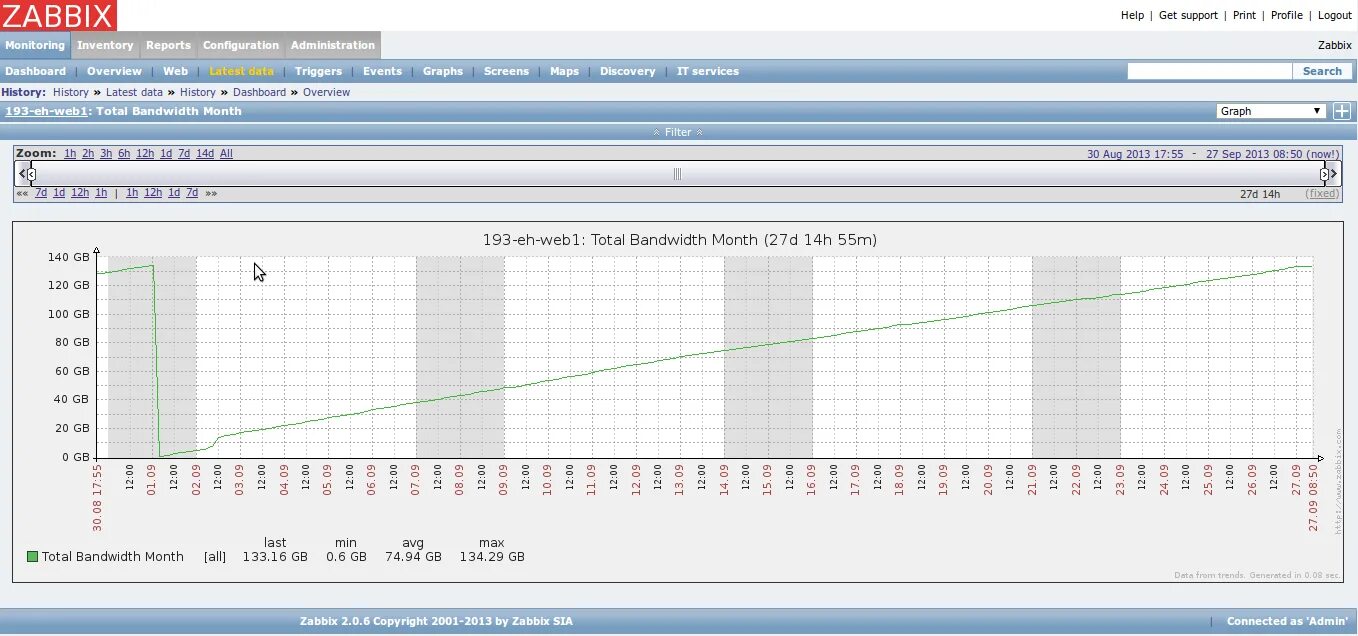
Task: Open the Profile link
Action: point(1287,15)
